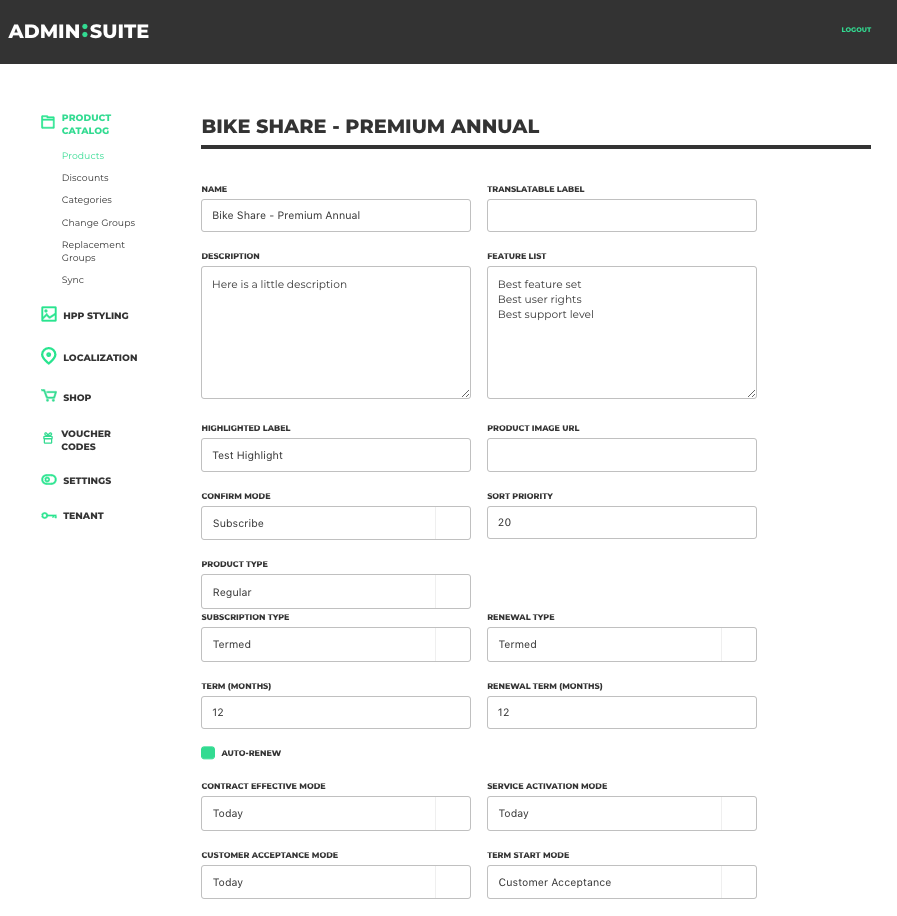Viewport: 897px width, 916px height.
Task: Click the Term (Months) field
Action: click(336, 712)
